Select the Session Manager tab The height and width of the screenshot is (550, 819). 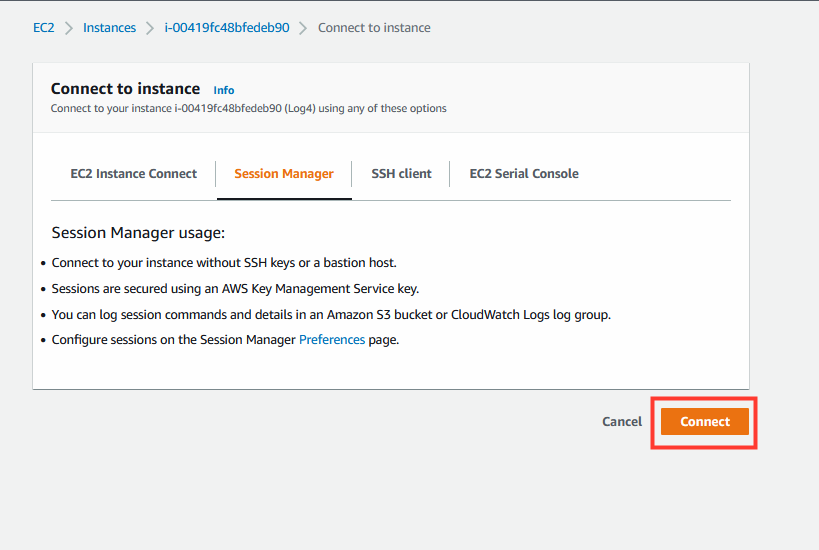(284, 173)
